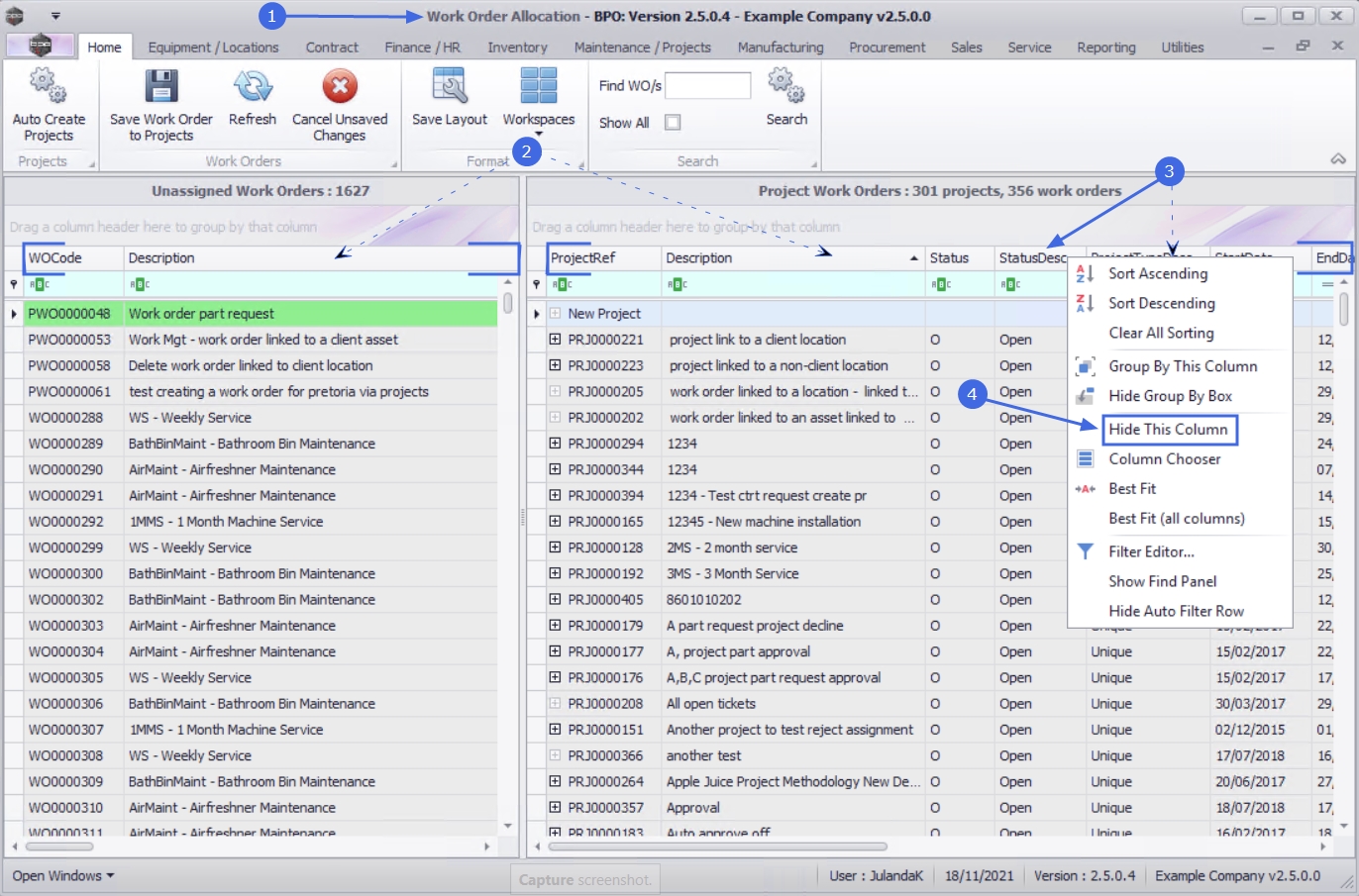Select Show Find Panel in context menu
1359x896 pixels.
point(1163,582)
